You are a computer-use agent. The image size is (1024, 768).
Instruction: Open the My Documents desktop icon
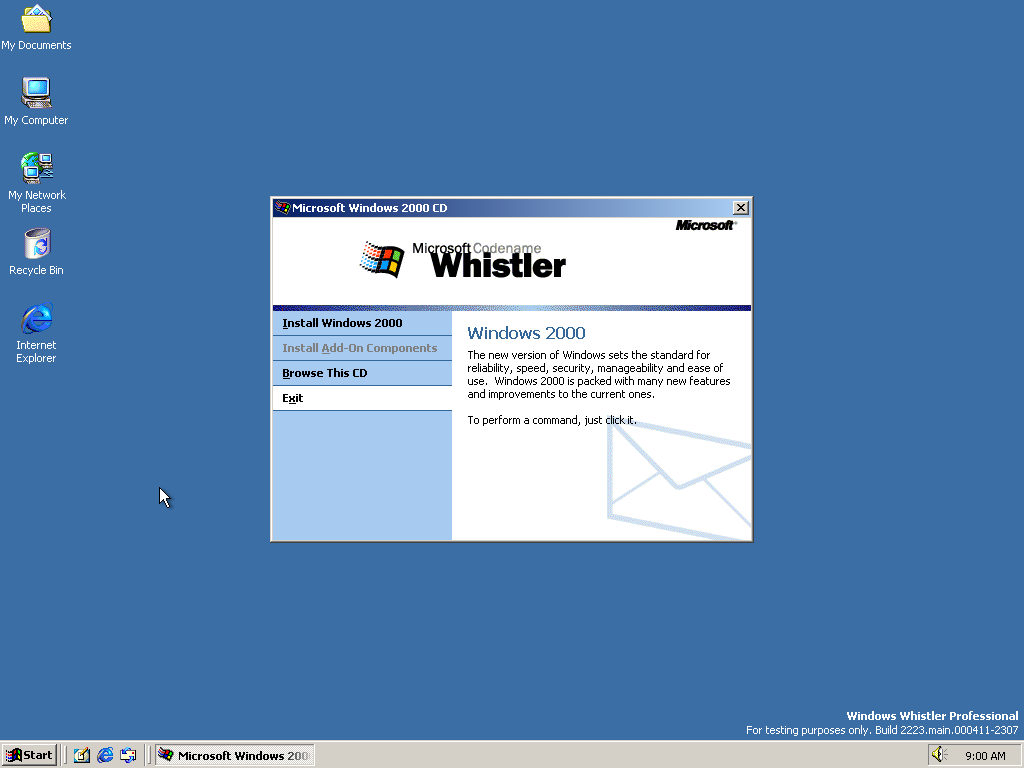36,27
